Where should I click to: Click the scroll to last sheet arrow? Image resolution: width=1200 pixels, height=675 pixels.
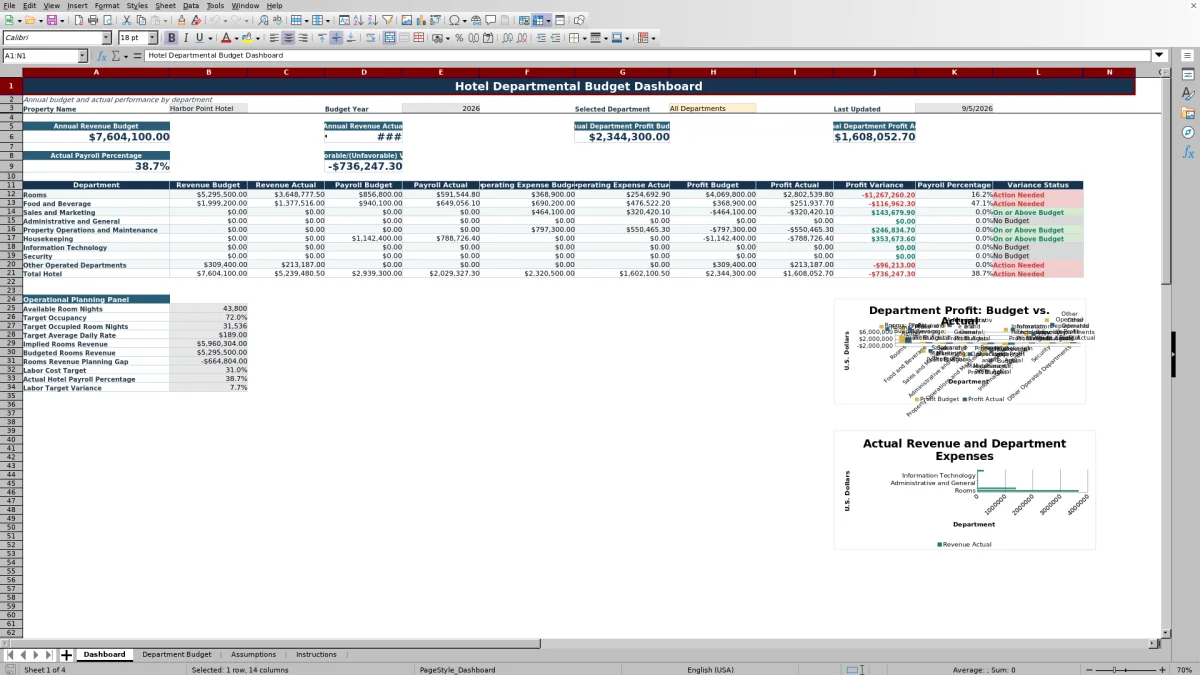[48, 655]
